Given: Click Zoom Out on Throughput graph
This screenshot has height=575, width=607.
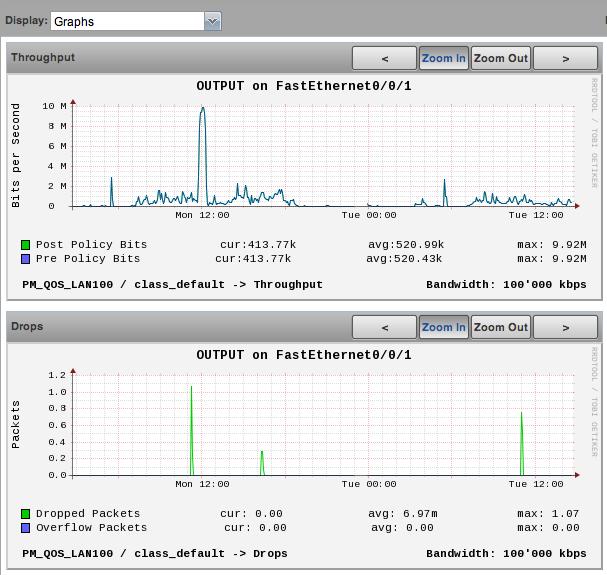Looking at the screenshot, I should (501, 58).
